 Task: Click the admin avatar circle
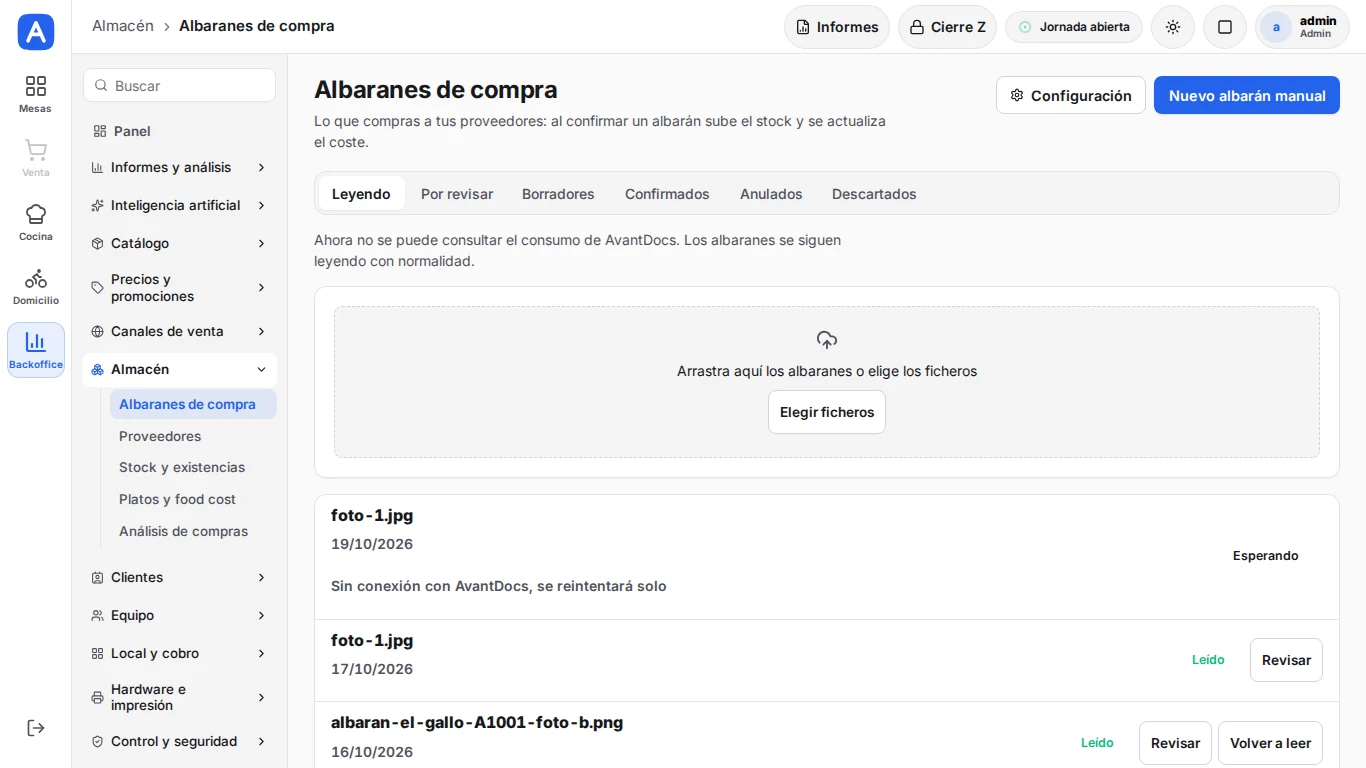[1276, 27]
